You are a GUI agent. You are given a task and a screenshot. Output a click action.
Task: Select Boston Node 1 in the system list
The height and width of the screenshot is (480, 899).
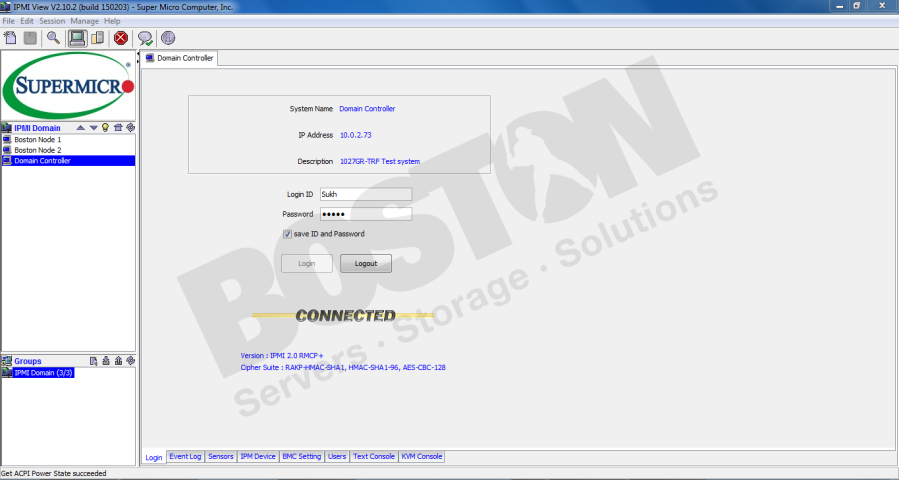[x=69, y=139]
